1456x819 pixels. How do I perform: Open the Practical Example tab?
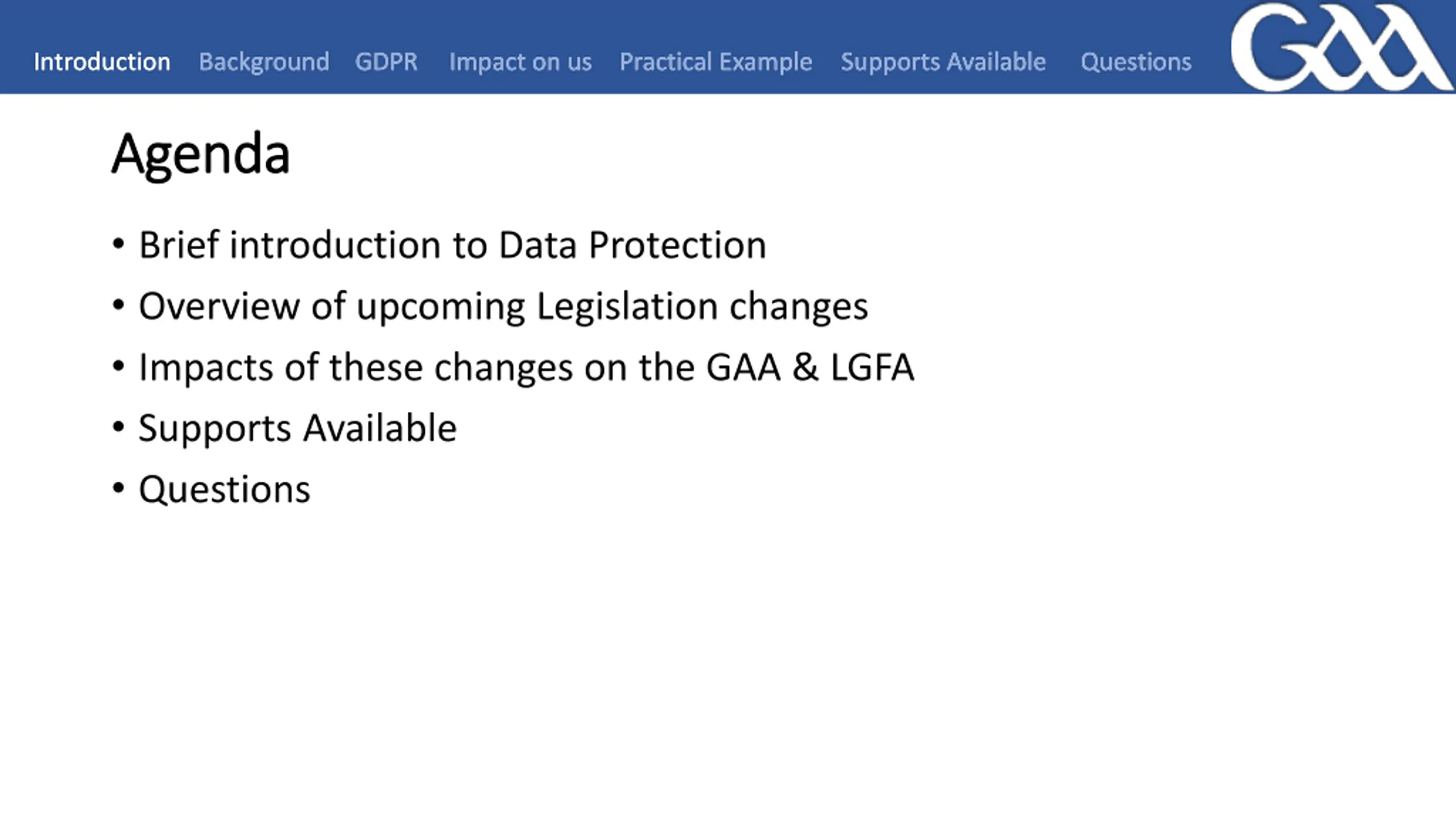[715, 61]
